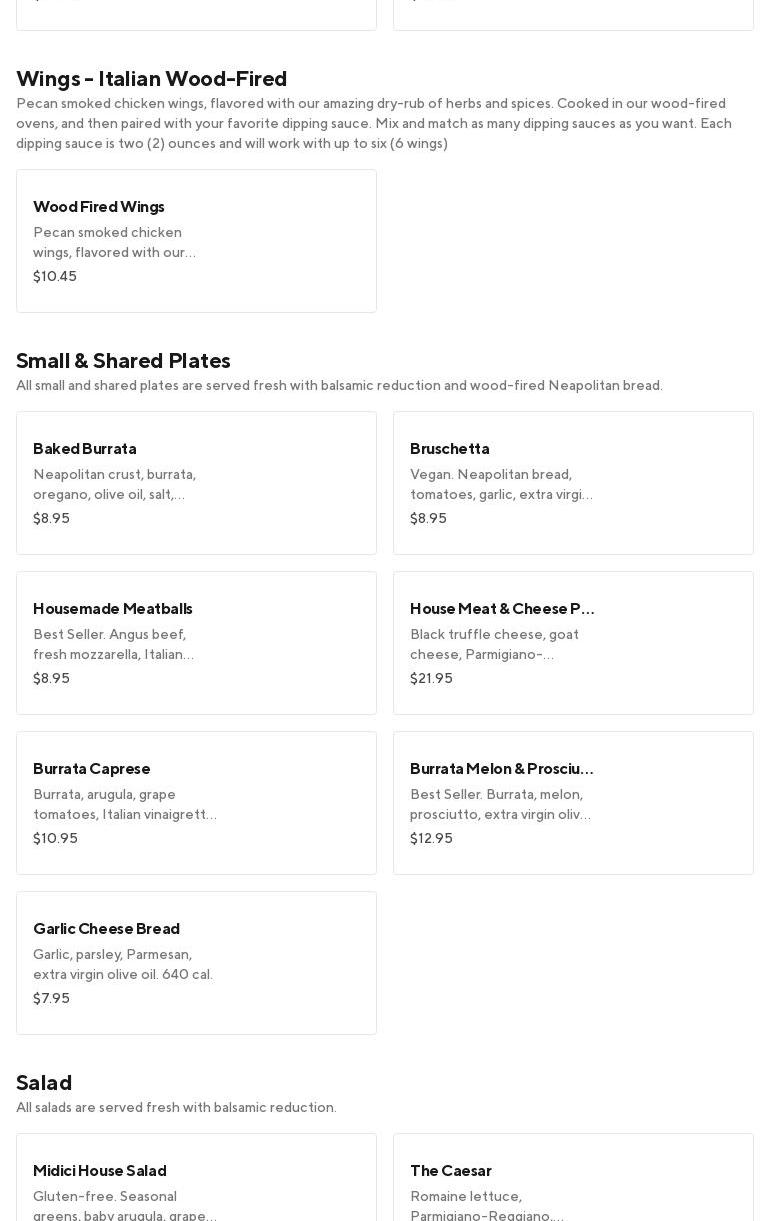Open the Burrata Caprese item

tap(196, 802)
